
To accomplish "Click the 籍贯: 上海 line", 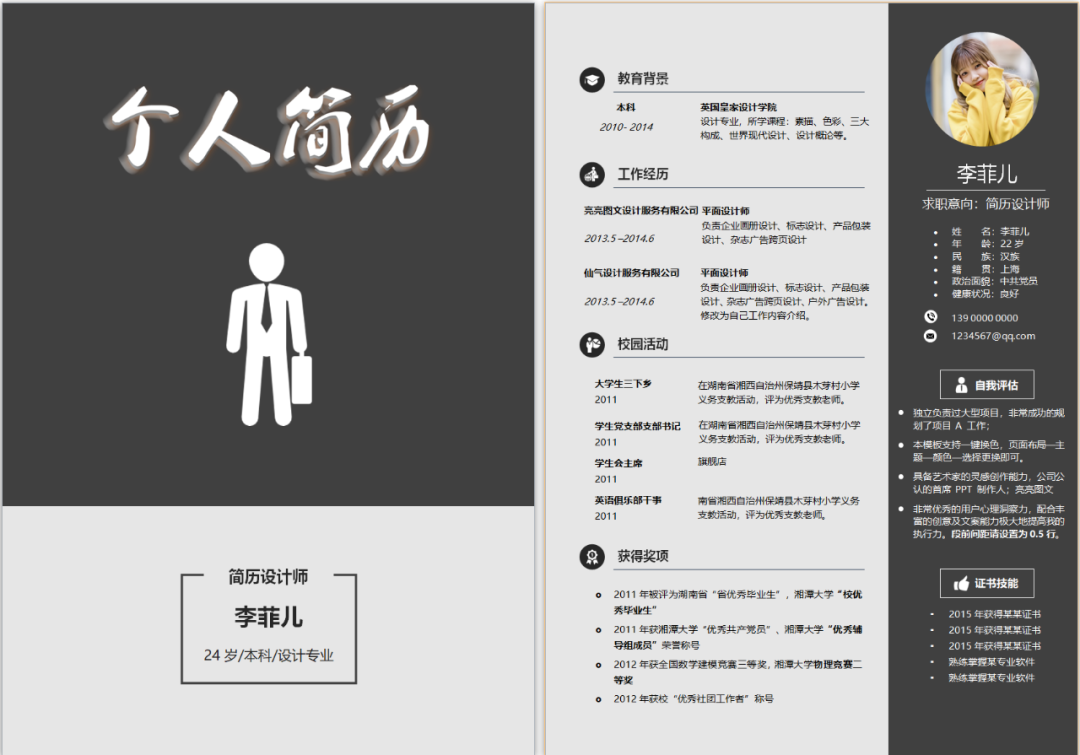I will 986,269.
